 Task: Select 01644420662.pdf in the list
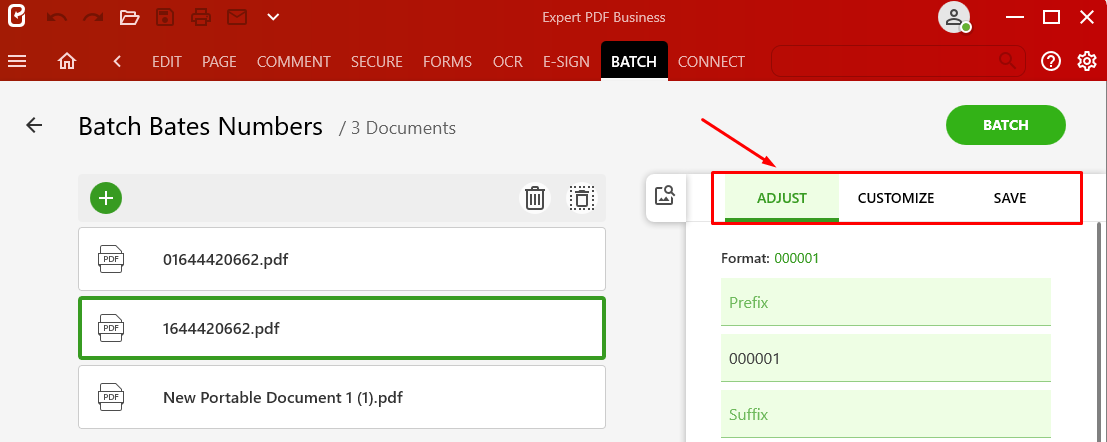[342, 259]
